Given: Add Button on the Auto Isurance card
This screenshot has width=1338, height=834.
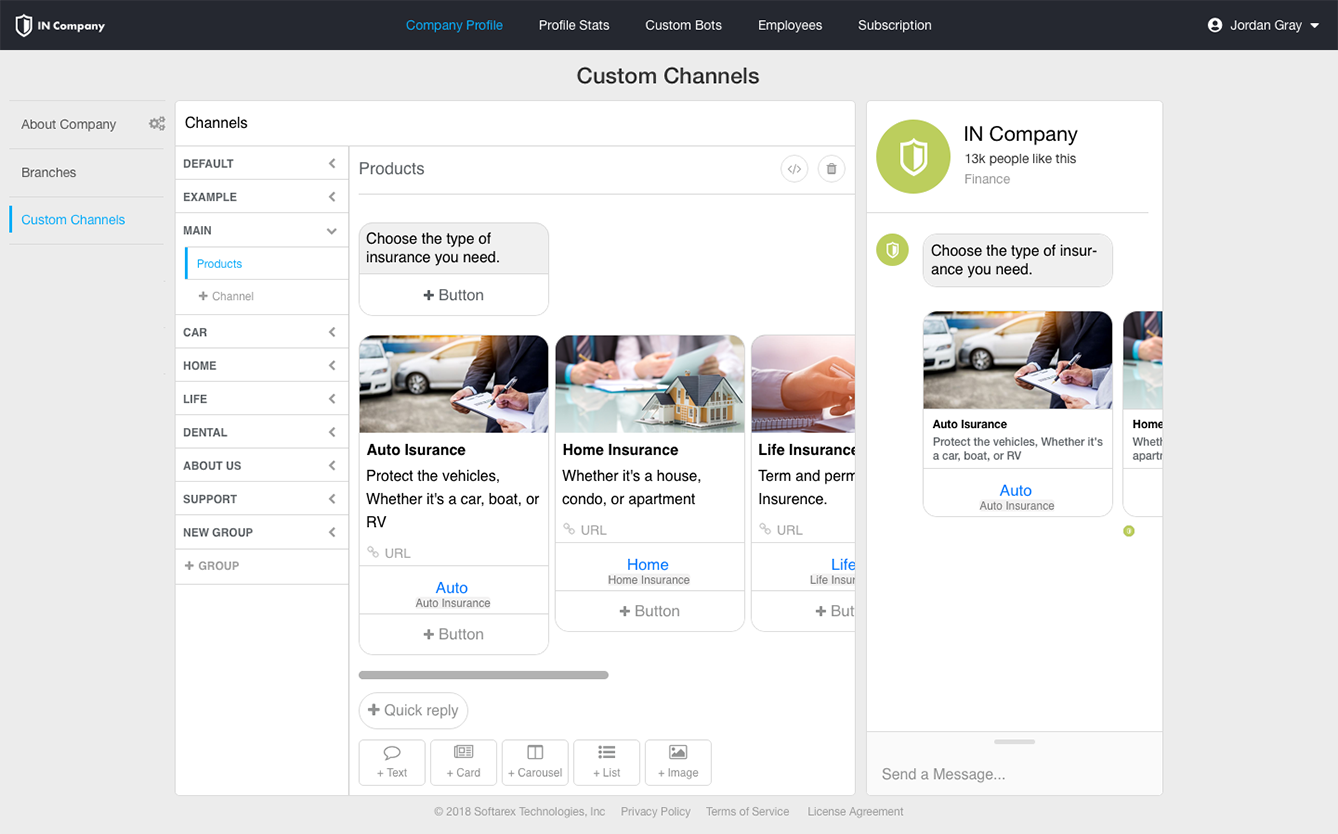Looking at the screenshot, I should tap(454, 634).
